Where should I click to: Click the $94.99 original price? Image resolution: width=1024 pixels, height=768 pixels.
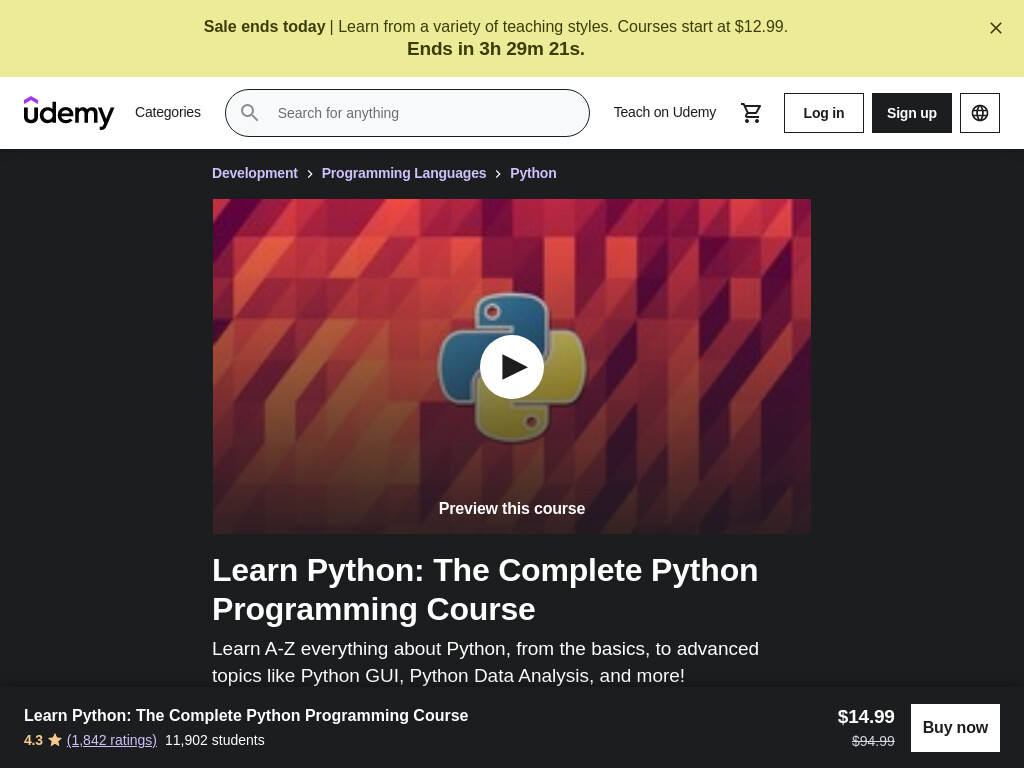click(873, 741)
